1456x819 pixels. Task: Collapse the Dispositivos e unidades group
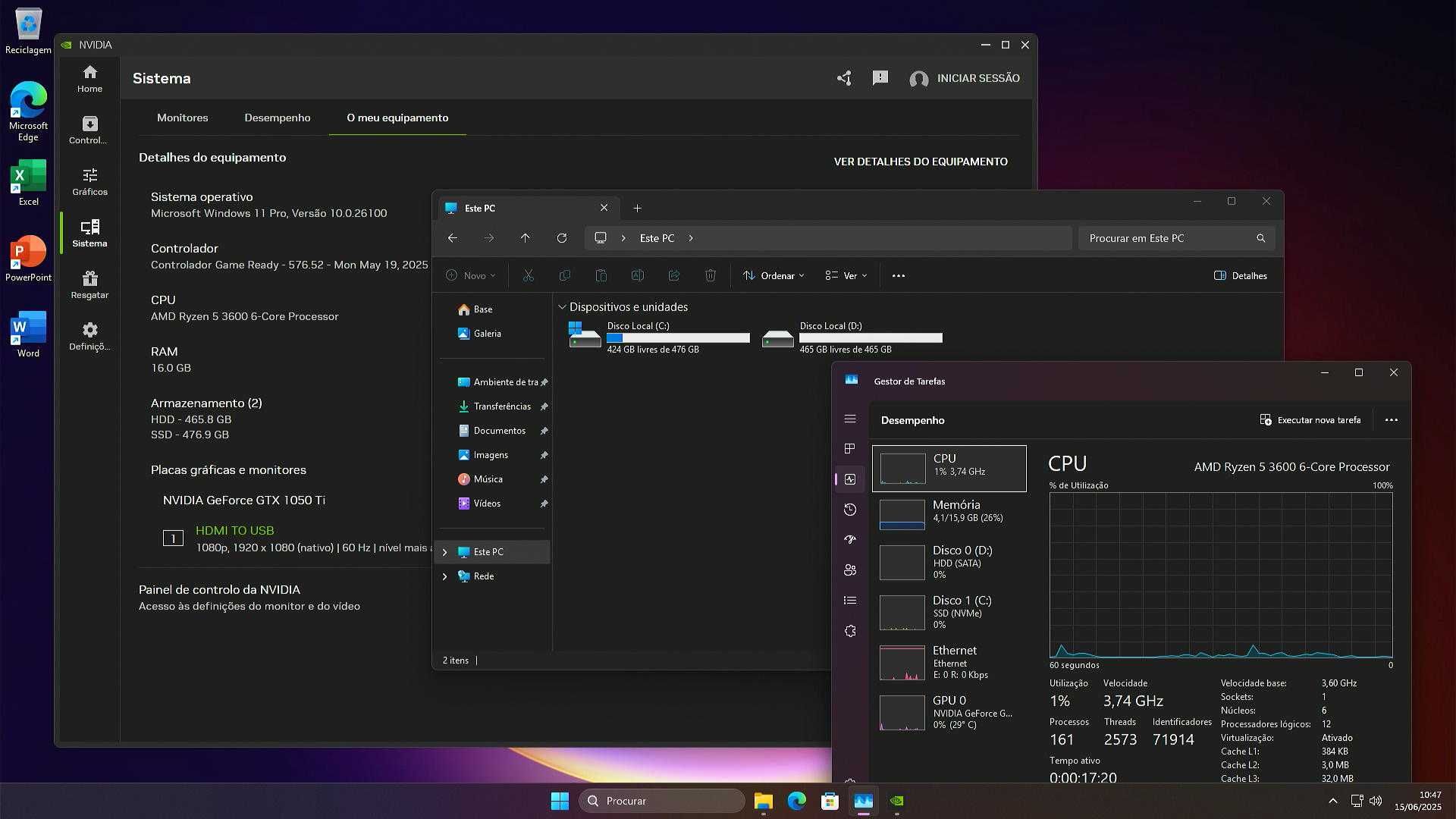(x=562, y=307)
